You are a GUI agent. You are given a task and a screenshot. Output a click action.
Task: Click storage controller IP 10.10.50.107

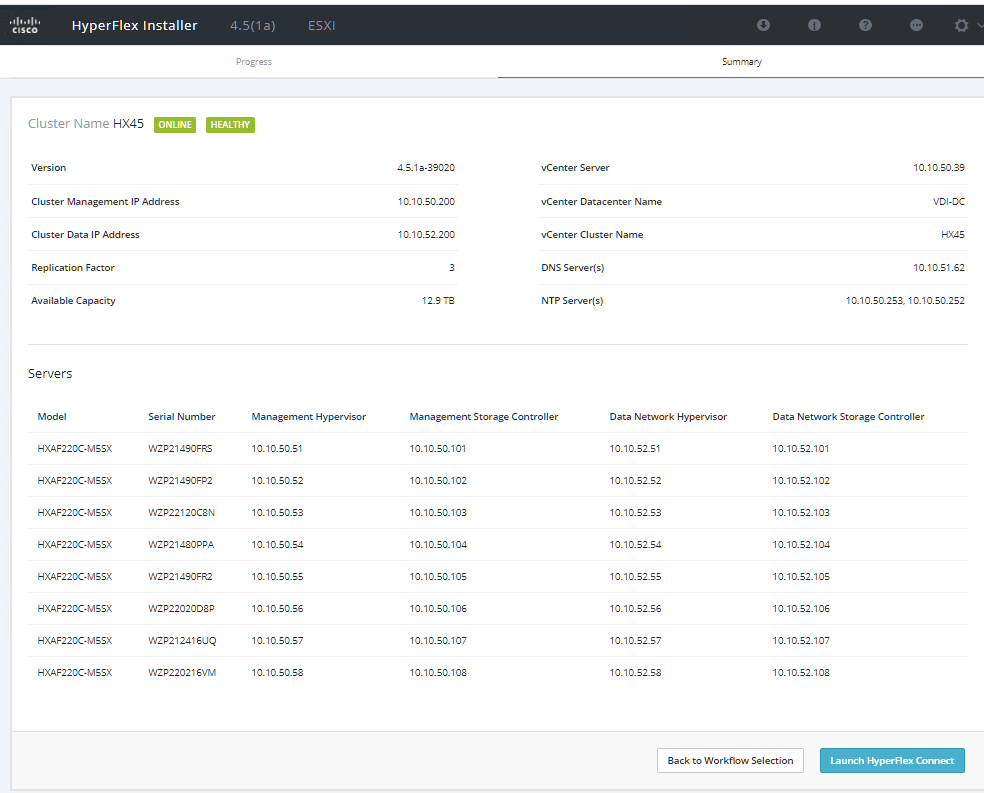(x=438, y=641)
